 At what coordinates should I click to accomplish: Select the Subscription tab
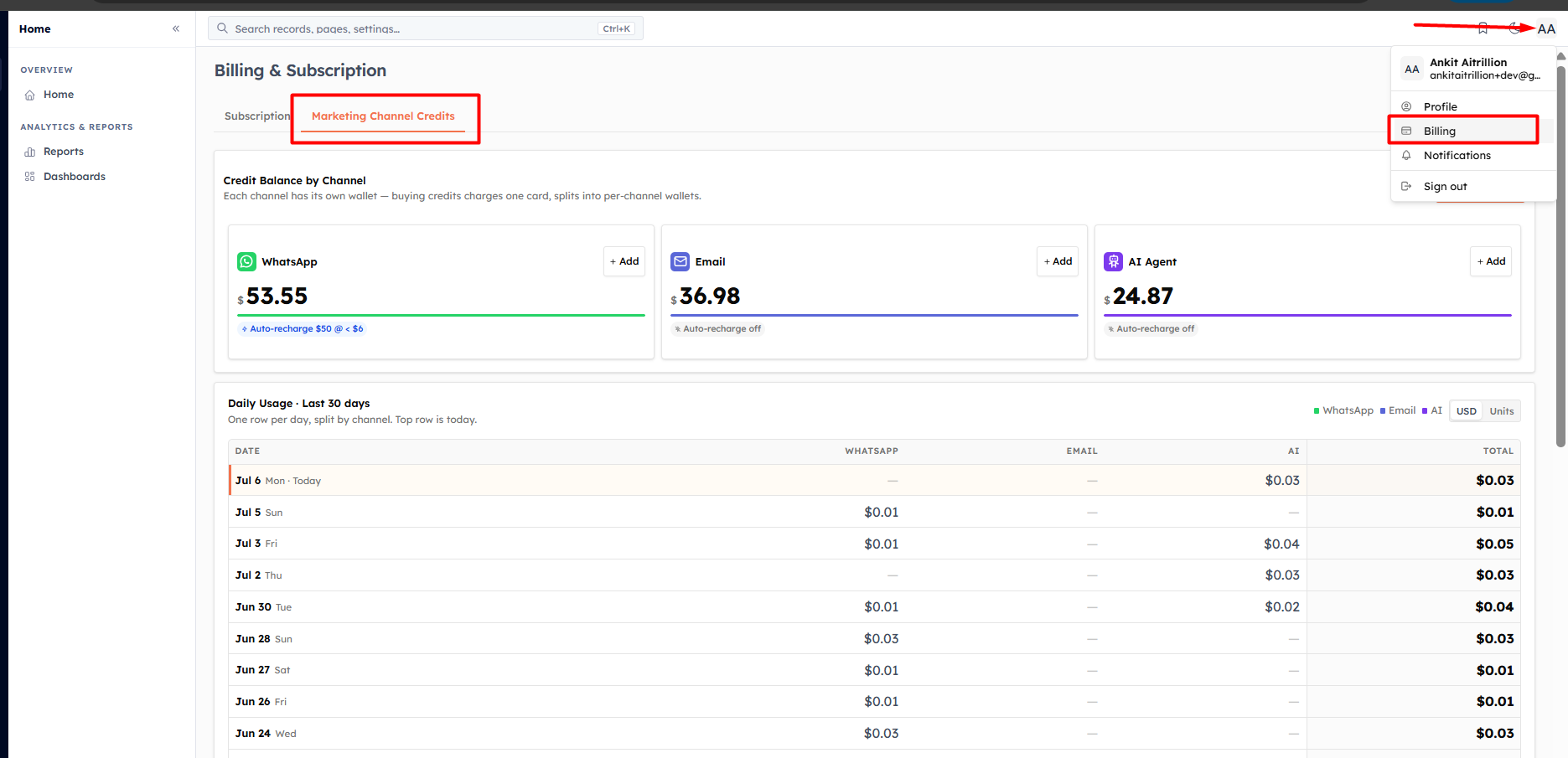(257, 116)
